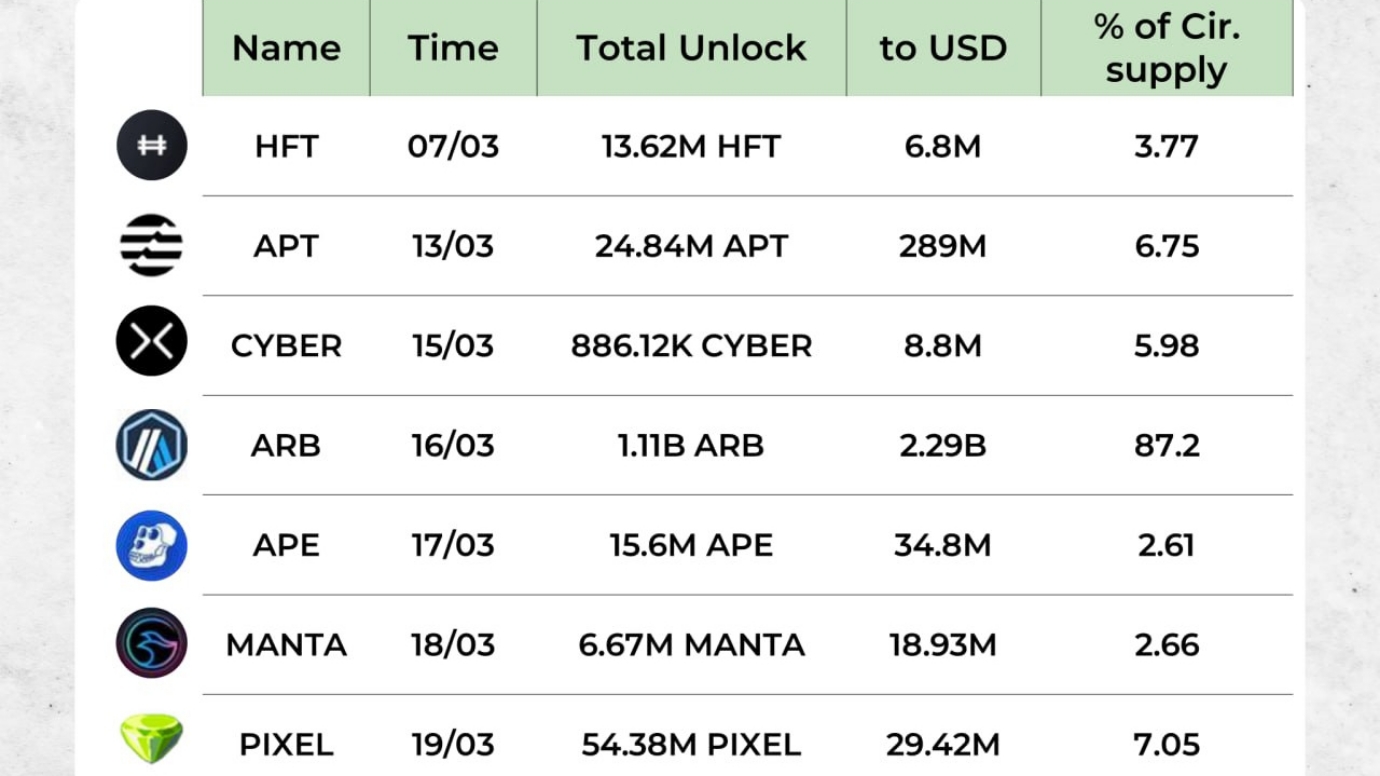1380x776 pixels.
Task: Click the HFT token logo icon
Action: click(152, 145)
